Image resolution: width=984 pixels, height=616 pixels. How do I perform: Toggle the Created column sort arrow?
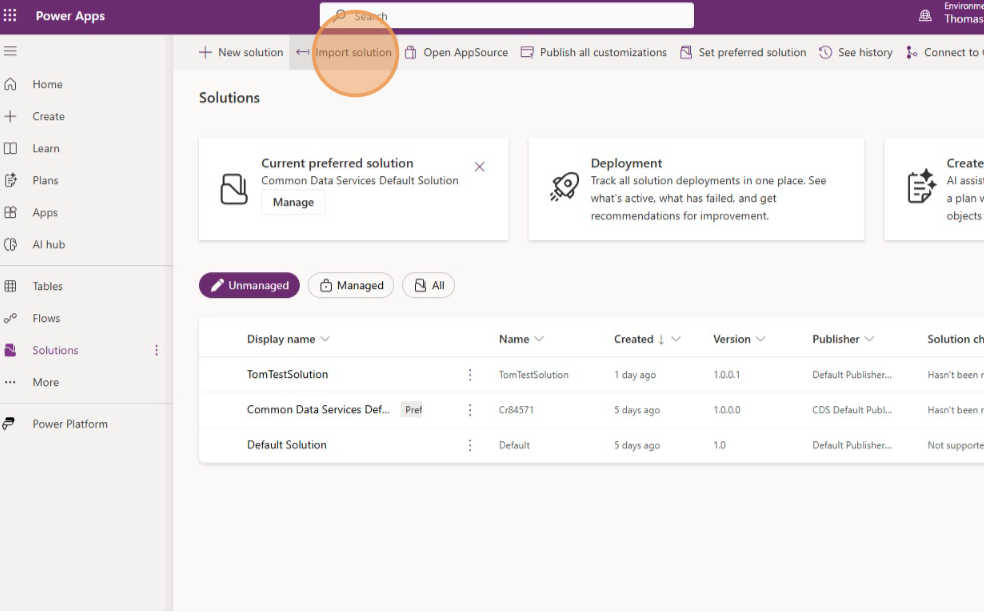click(x=661, y=339)
